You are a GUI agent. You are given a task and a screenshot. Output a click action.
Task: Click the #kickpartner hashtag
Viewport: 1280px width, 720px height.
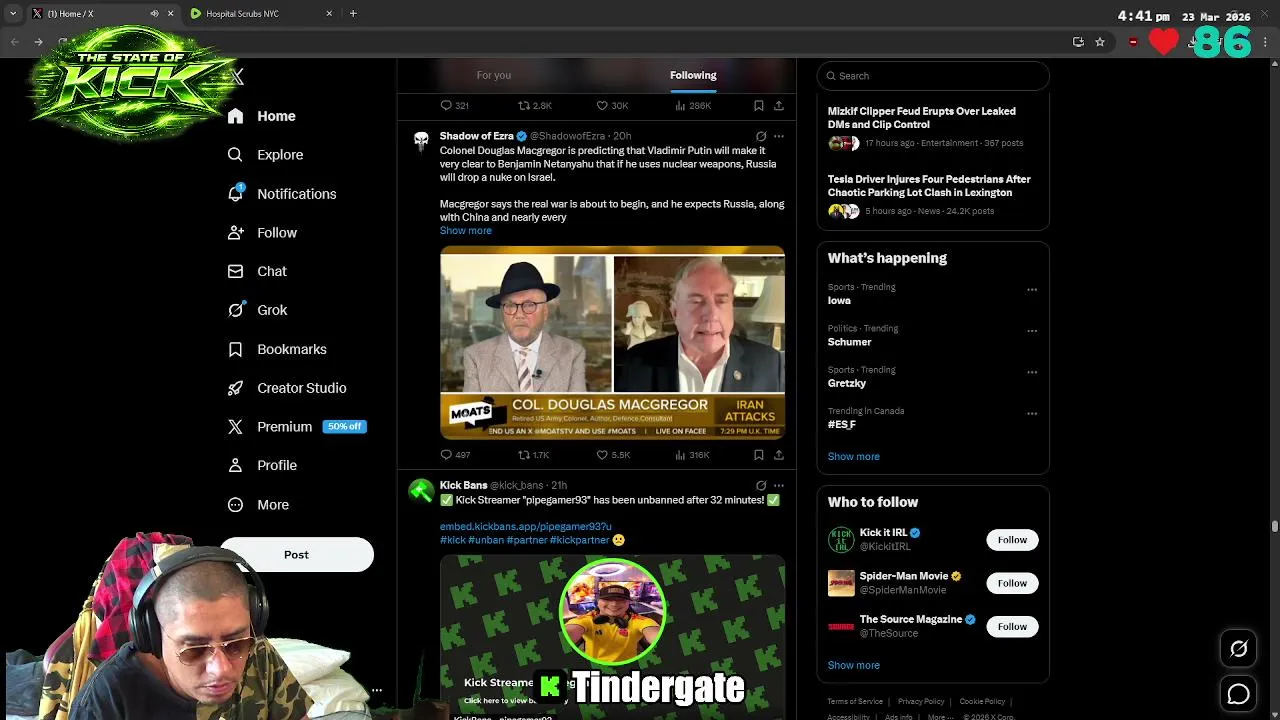(x=579, y=540)
